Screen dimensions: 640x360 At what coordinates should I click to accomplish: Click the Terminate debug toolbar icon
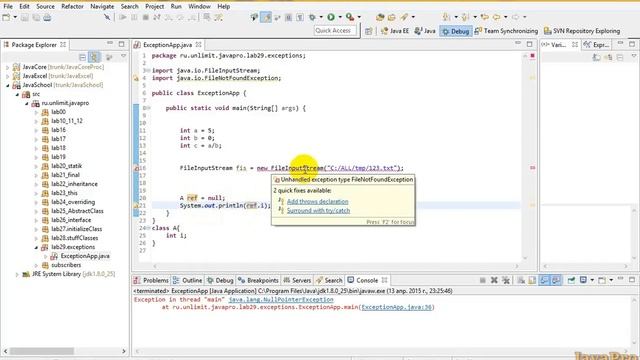pyautogui.click(x=145, y=17)
